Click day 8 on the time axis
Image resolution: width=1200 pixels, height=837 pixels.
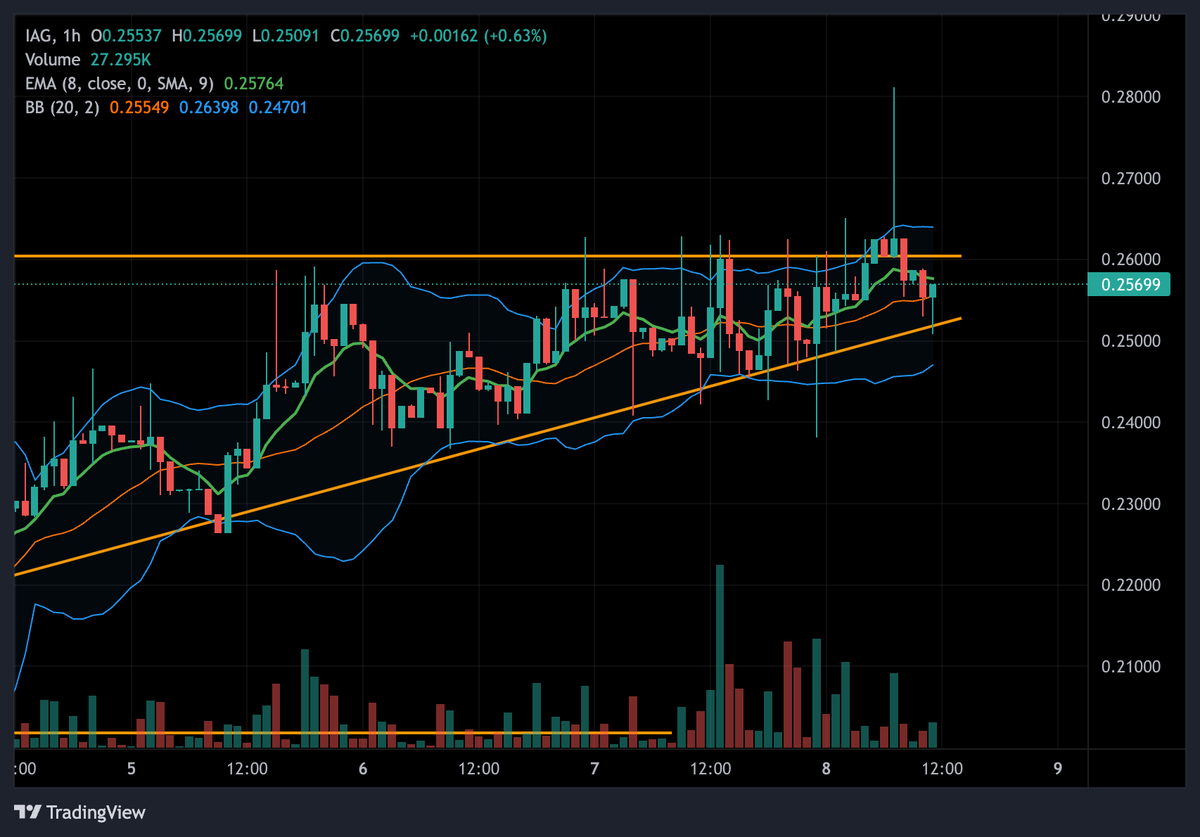coord(826,769)
